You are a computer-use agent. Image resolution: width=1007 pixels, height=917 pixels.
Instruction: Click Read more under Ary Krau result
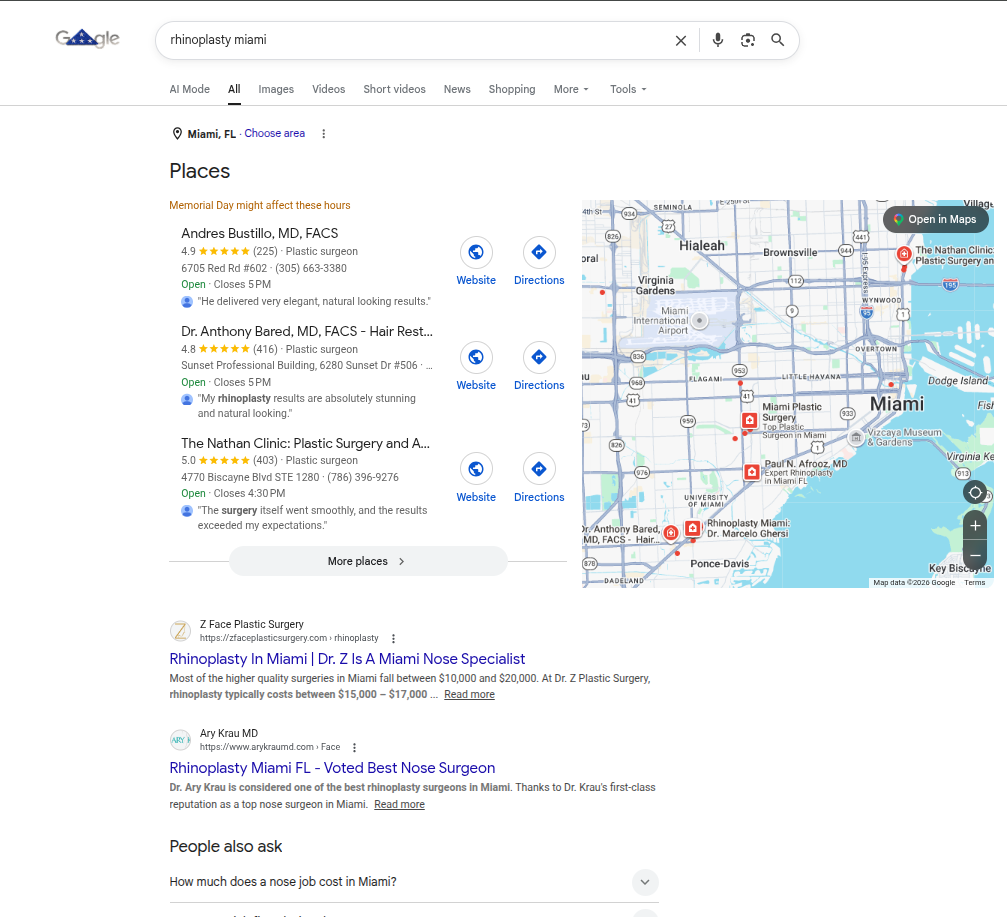pyautogui.click(x=399, y=804)
